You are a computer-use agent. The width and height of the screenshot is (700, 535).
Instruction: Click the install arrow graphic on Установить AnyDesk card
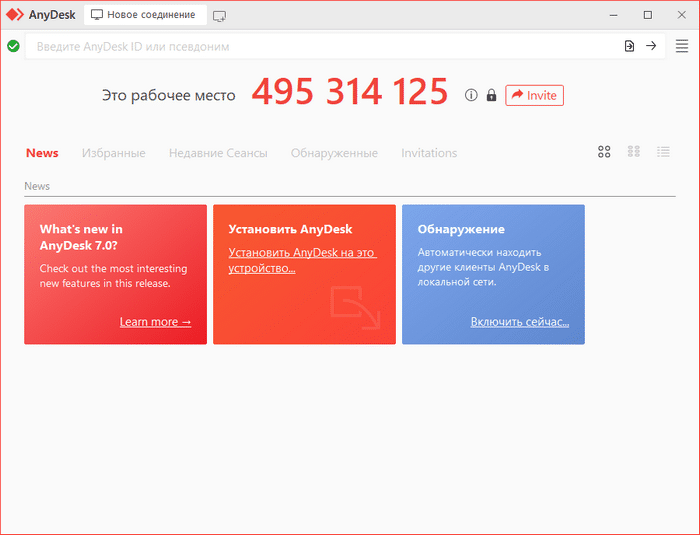coord(355,307)
